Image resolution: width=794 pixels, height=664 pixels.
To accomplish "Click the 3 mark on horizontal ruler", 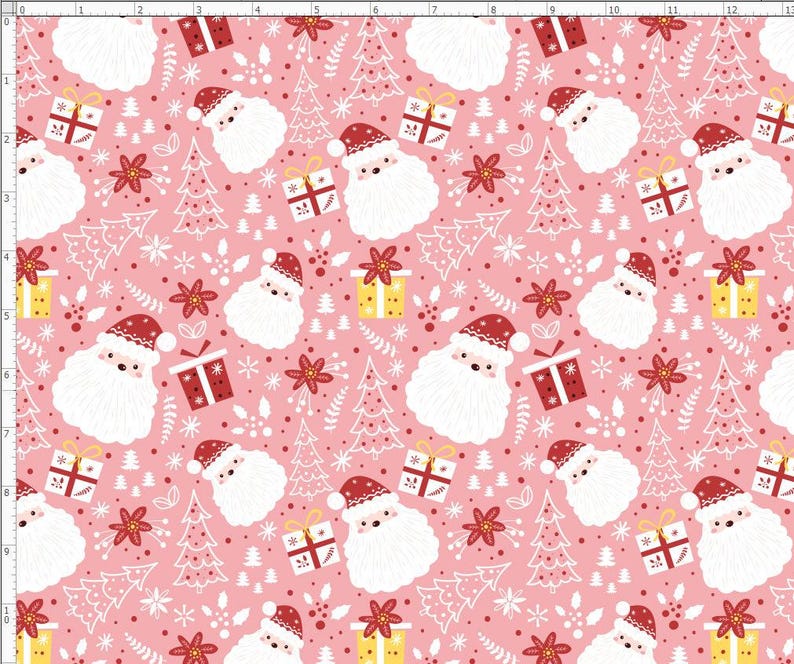I will pos(198,10).
